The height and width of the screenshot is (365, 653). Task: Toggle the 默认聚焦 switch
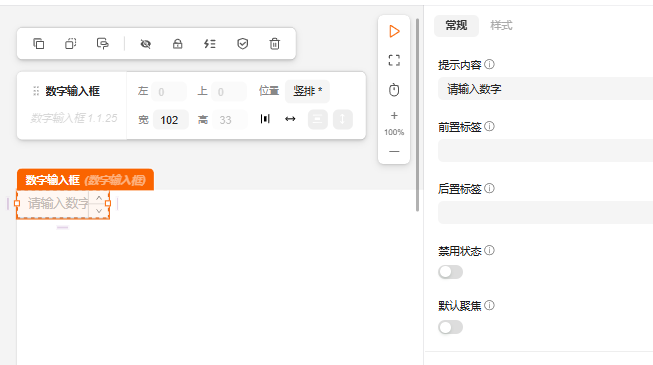tap(450, 327)
